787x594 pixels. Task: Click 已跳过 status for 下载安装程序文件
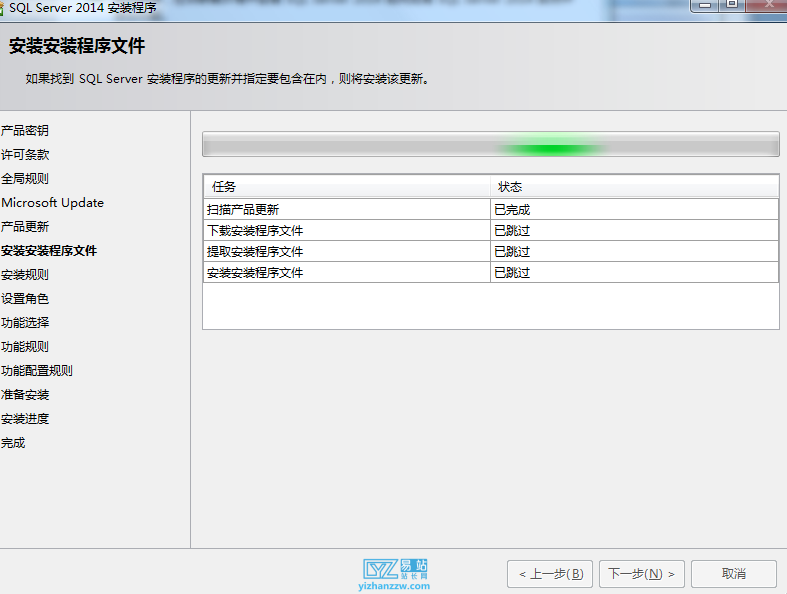click(x=634, y=230)
